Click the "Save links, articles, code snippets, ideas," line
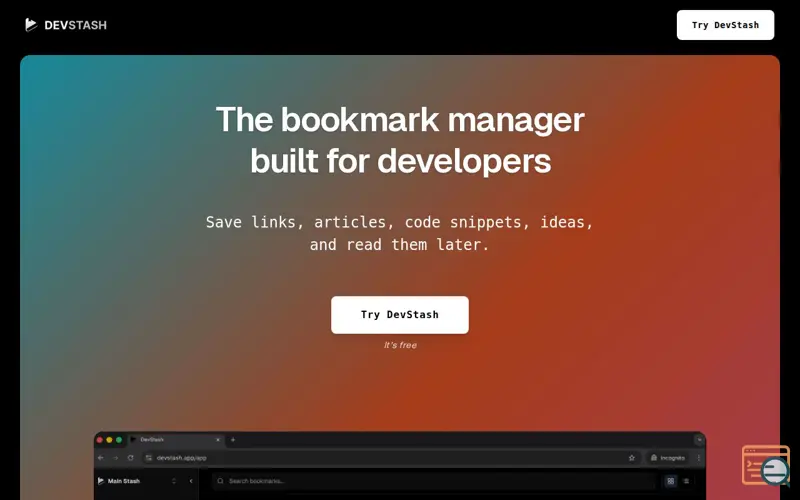 399,222
